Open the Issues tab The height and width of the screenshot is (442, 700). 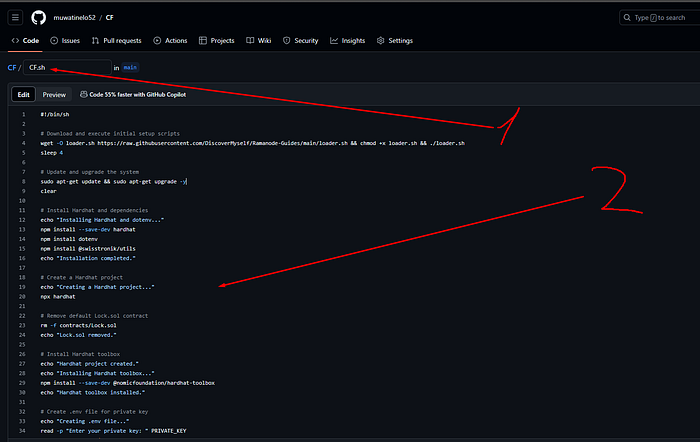65,41
